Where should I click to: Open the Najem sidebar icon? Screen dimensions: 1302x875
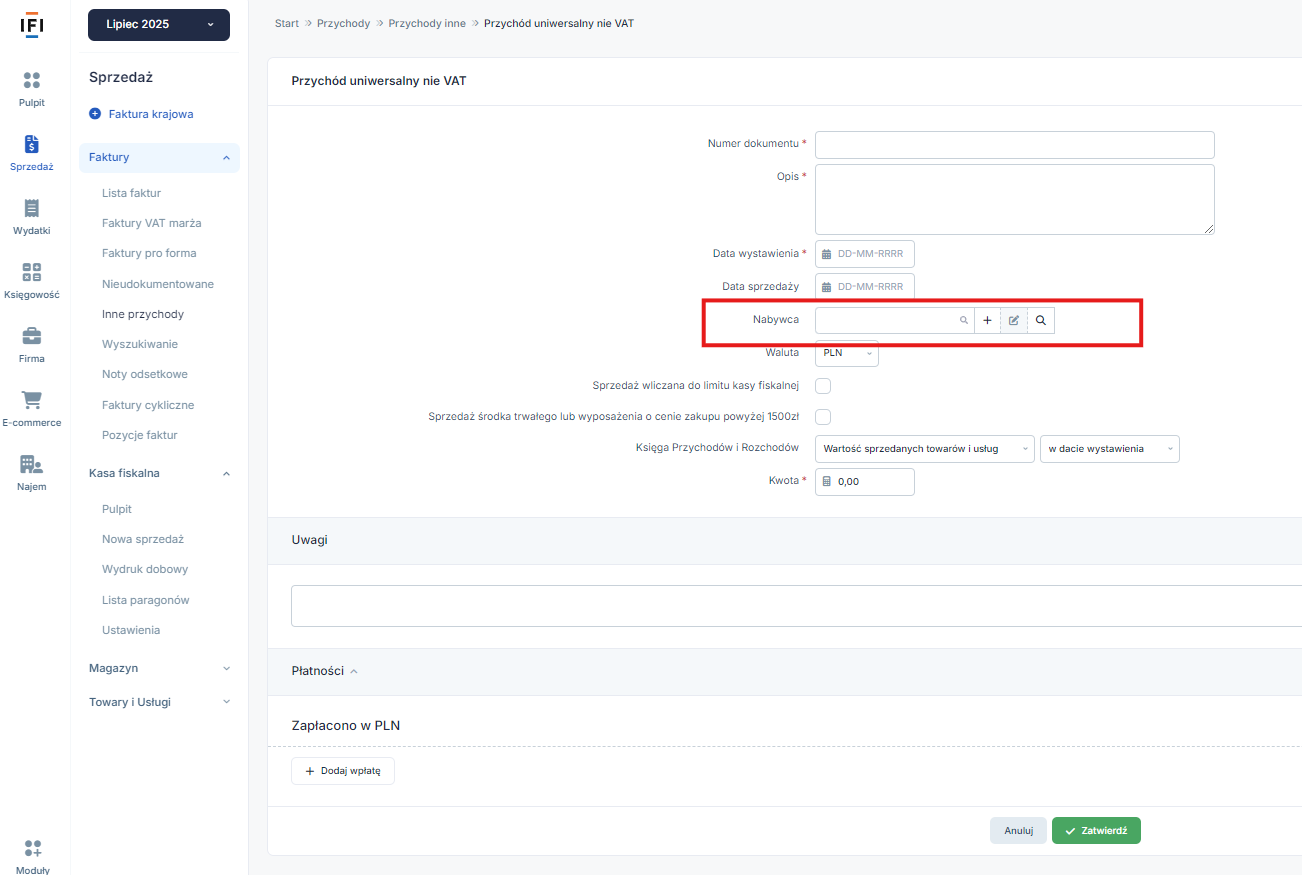click(x=32, y=464)
